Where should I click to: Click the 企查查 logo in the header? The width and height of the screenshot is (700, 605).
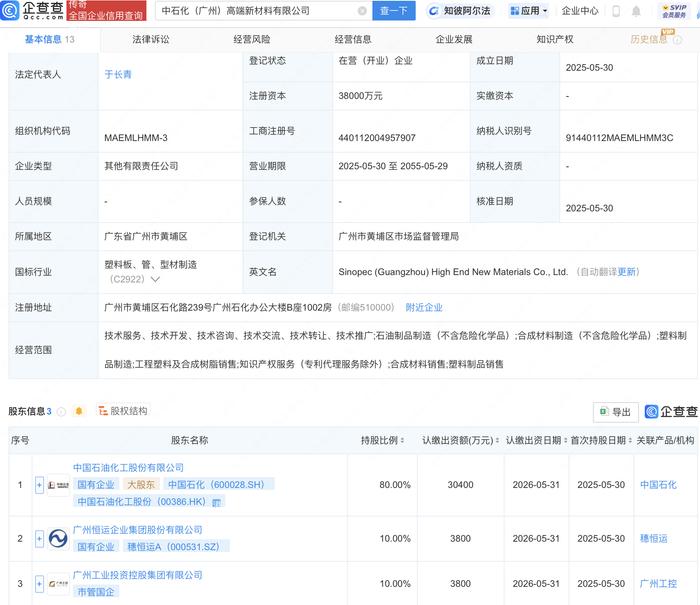pos(32,10)
